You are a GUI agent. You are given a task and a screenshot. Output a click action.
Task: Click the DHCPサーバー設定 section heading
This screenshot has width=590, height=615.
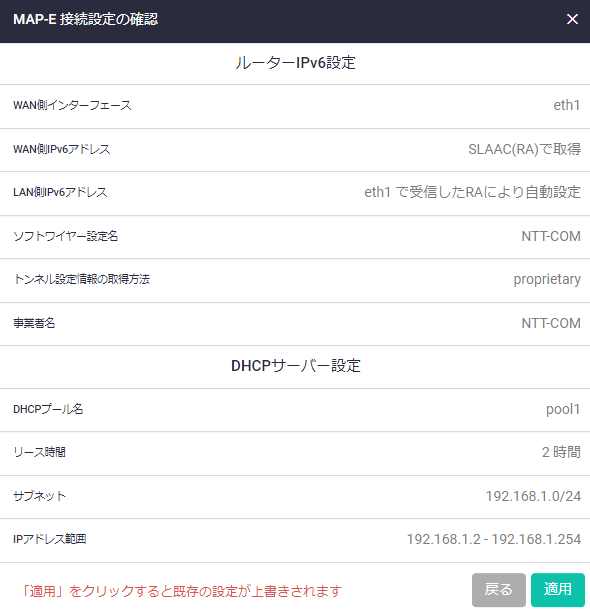coord(296,366)
